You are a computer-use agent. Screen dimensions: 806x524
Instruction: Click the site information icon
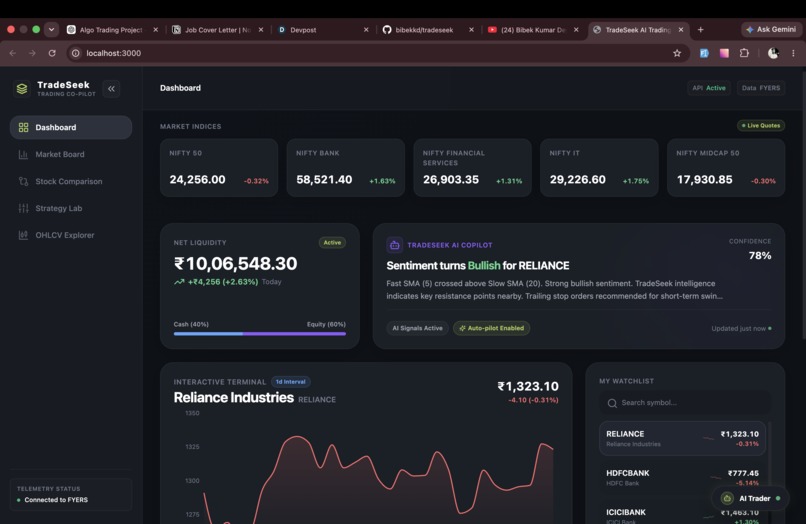point(76,53)
